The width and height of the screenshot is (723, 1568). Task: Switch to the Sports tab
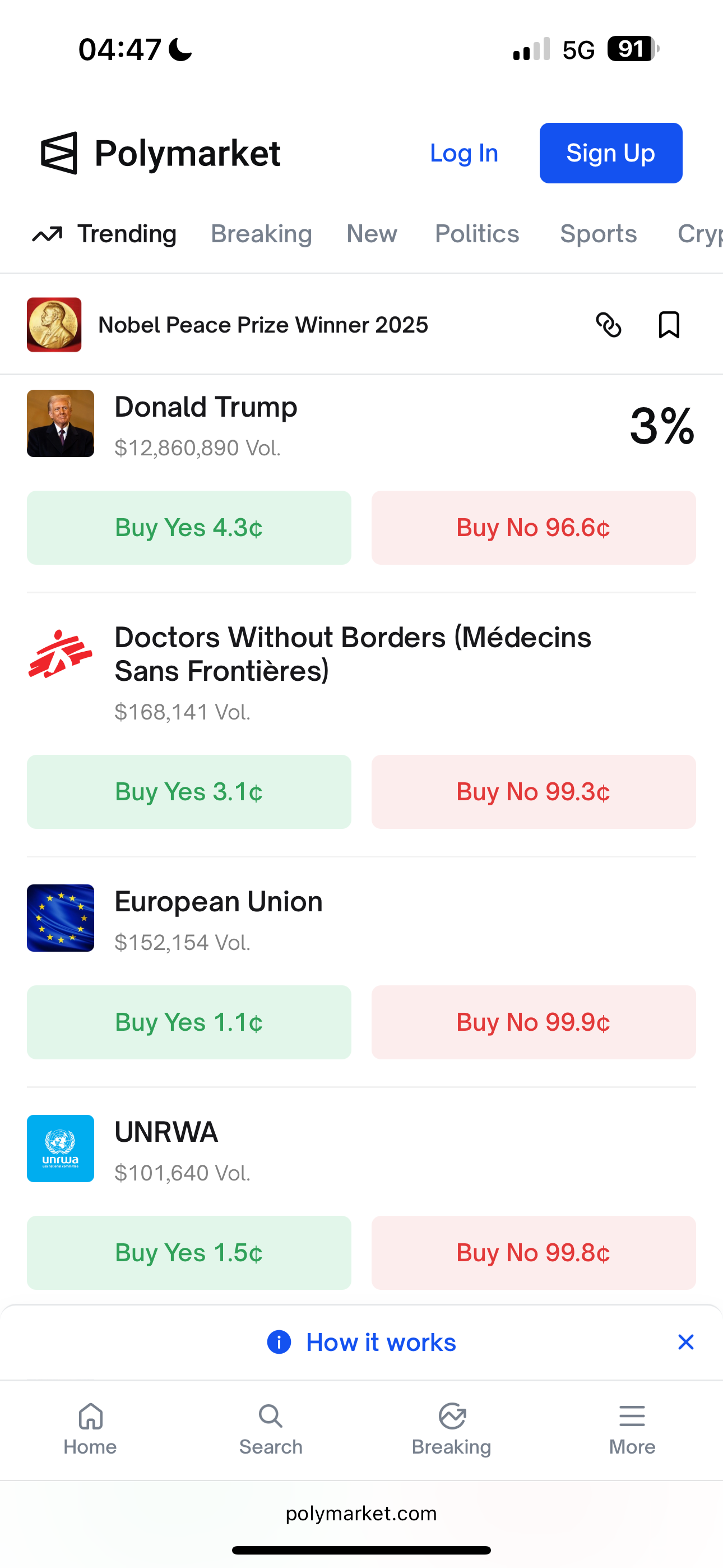[x=597, y=234]
